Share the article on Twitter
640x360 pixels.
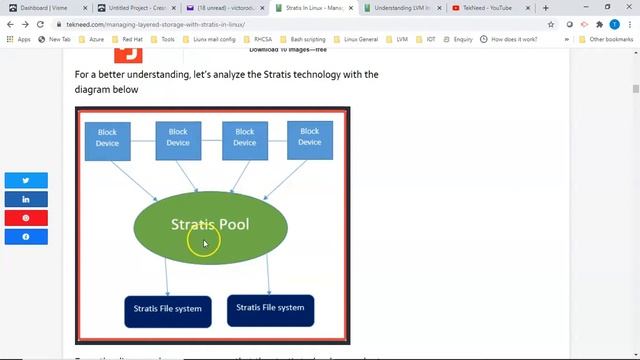(26, 180)
